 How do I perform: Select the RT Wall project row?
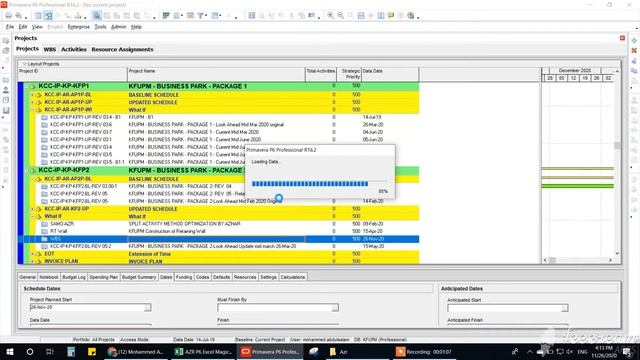pos(218,231)
